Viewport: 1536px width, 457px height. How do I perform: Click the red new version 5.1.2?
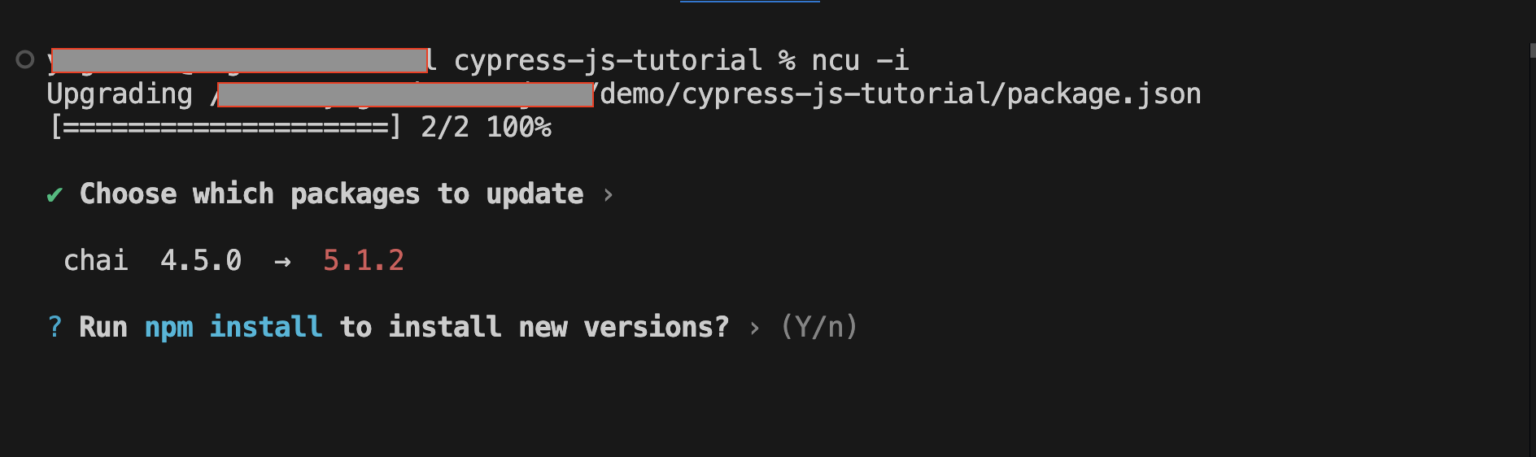point(363,261)
